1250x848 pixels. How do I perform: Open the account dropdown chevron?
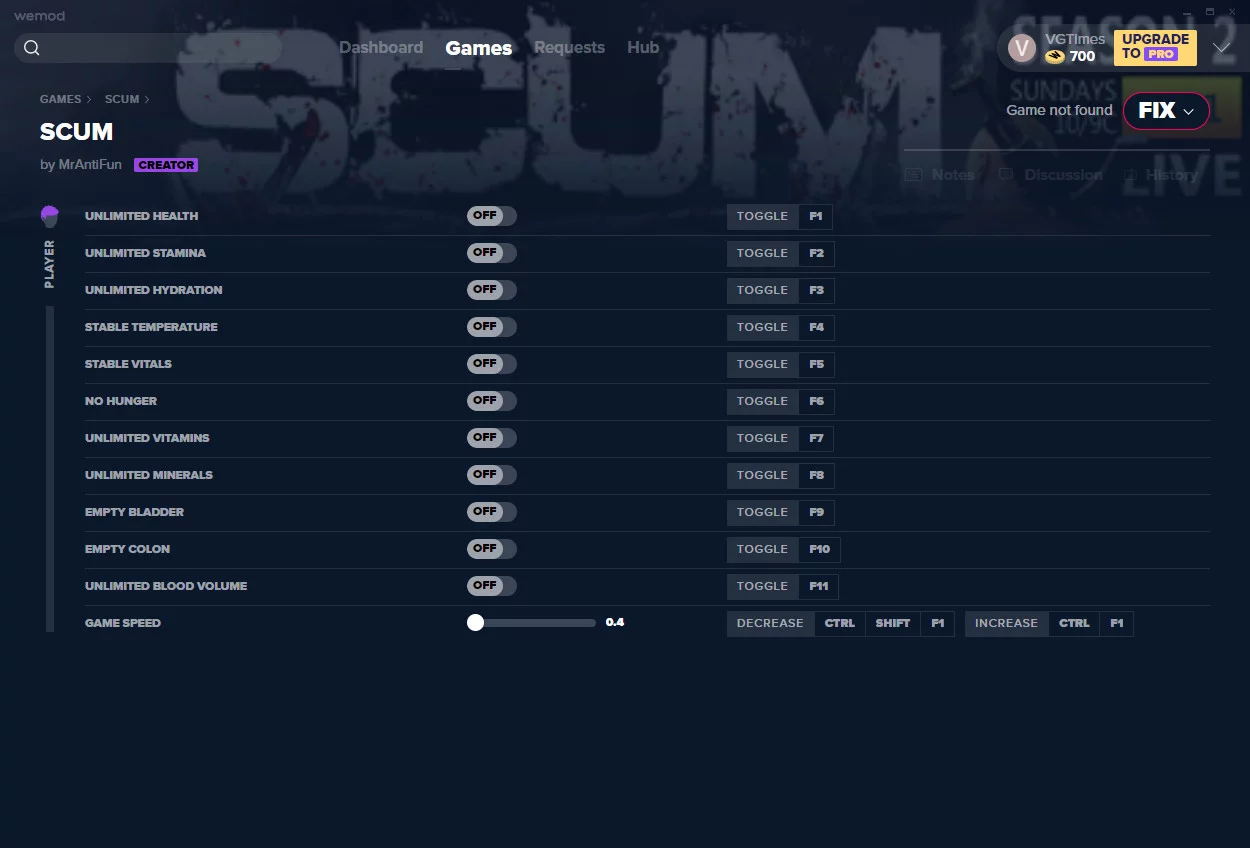point(1221,48)
